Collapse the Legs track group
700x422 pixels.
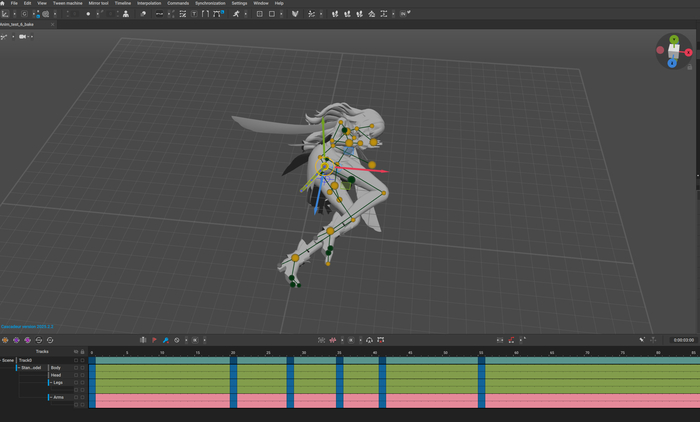pos(50,382)
